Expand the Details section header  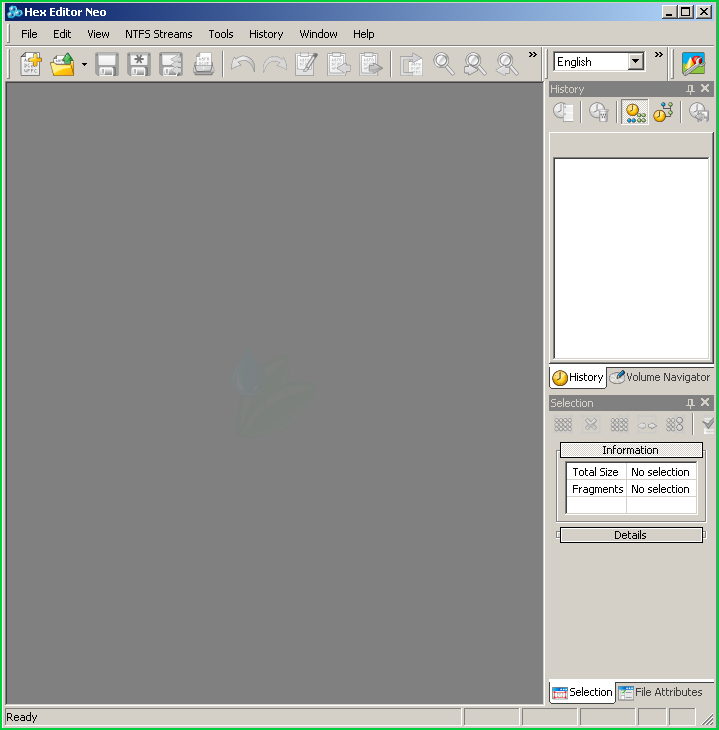[x=631, y=535]
